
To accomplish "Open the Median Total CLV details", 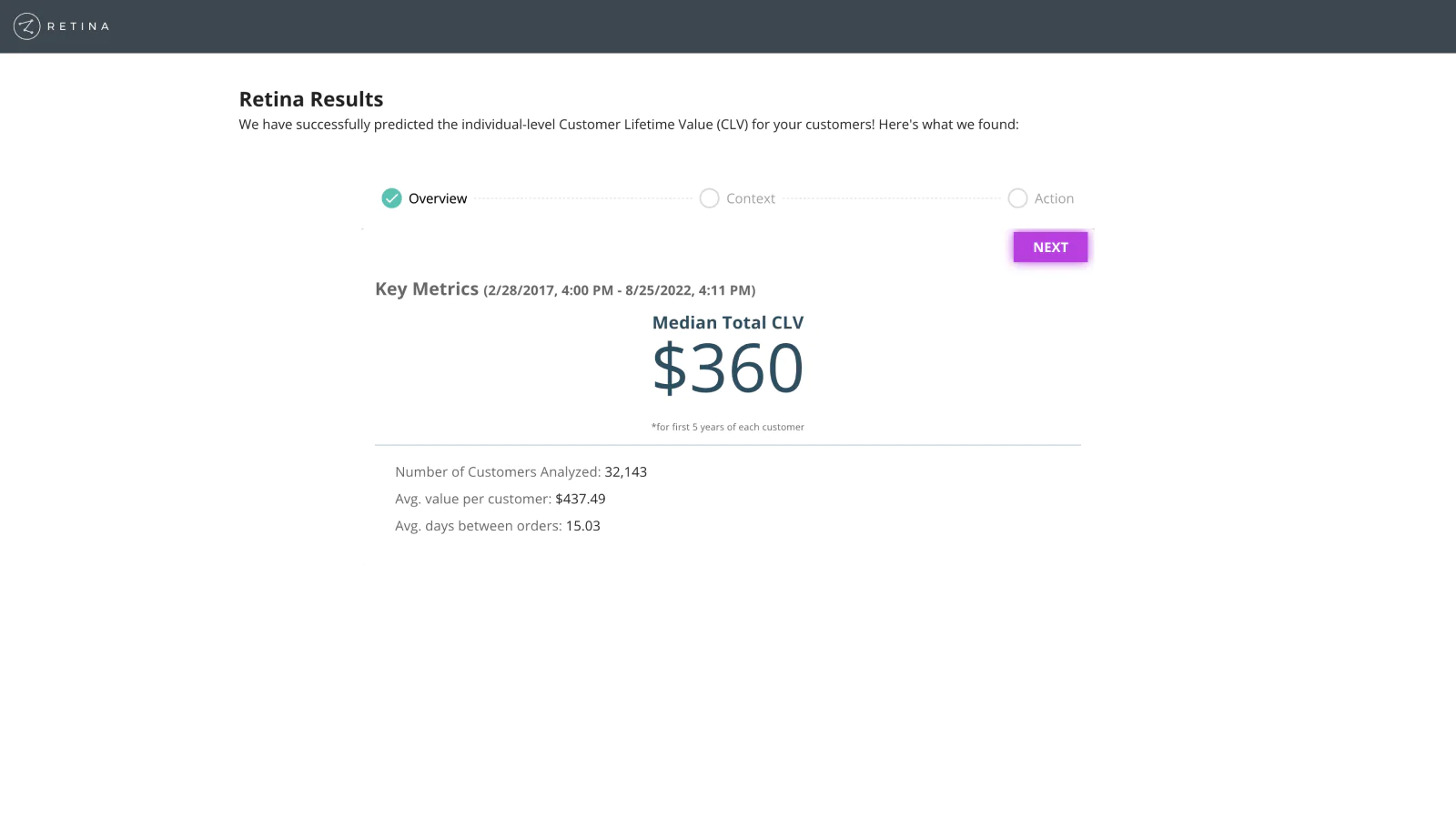I will tap(727, 322).
